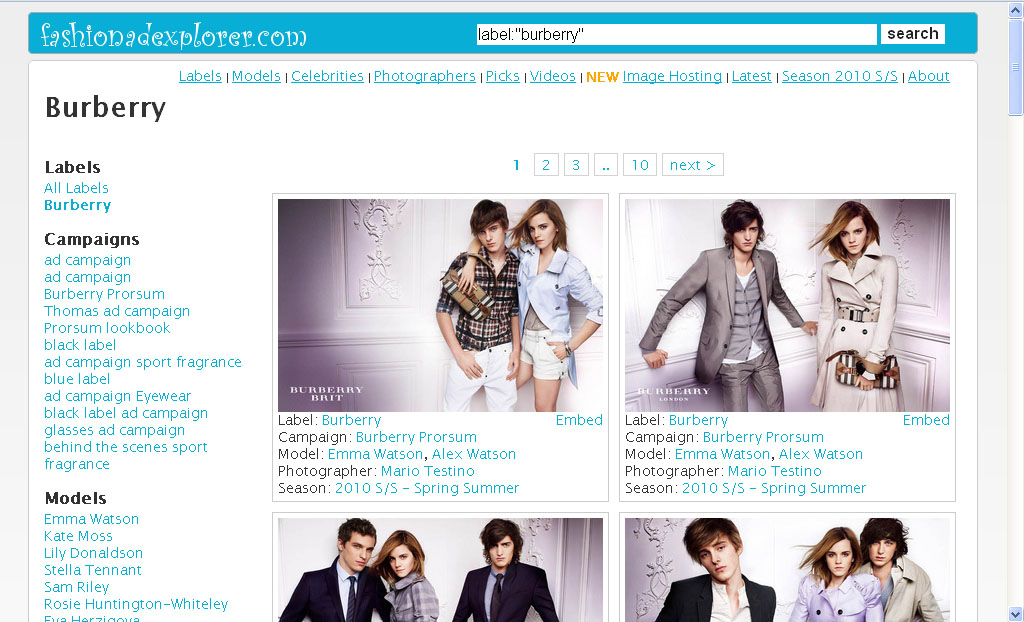Open the Latest navigation link
The height and width of the screenshot is (622, 1024).
(x=752, y=76)
